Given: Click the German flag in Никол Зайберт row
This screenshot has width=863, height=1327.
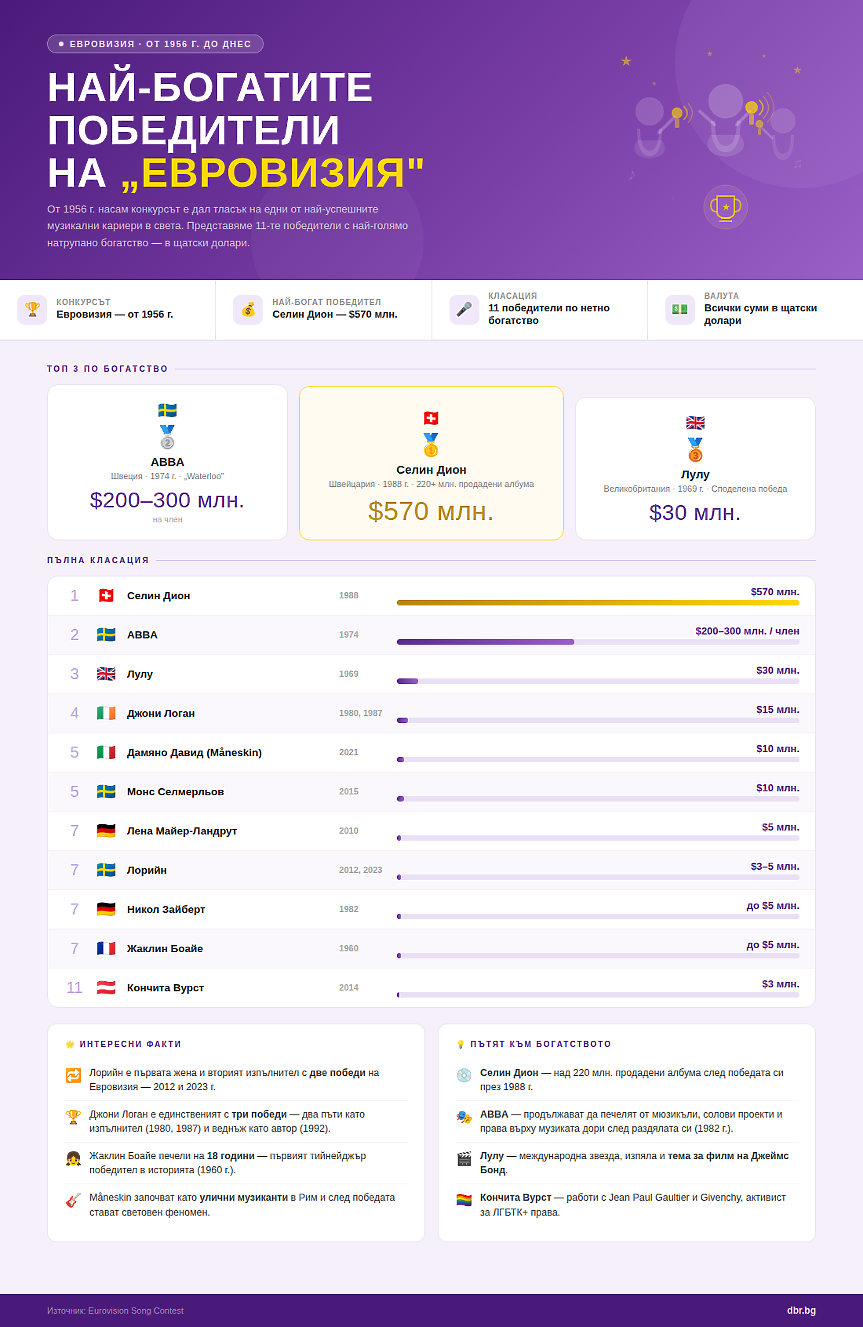Looking at the screenshot, I should coord(106,909).
